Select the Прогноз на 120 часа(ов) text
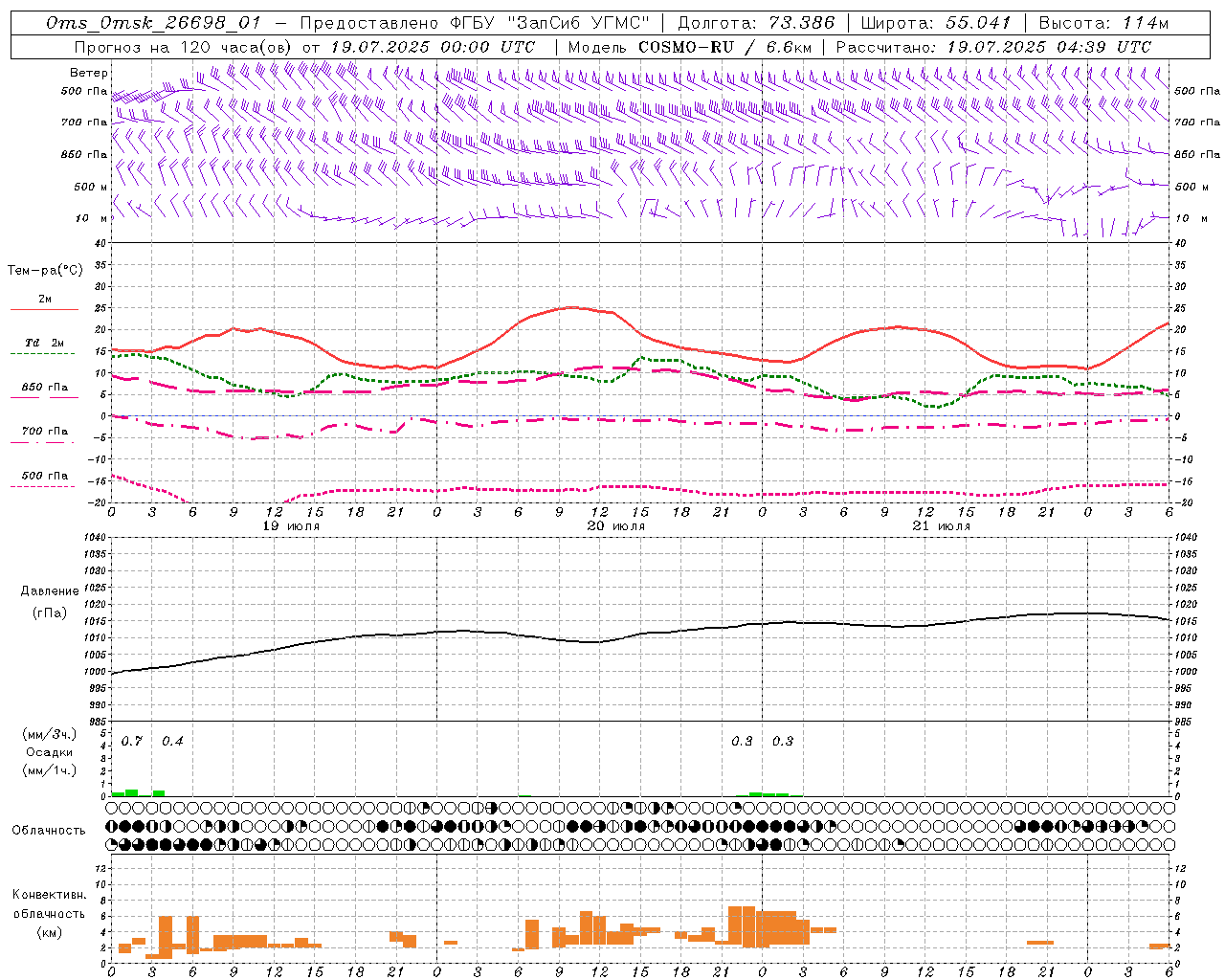 tap(185, 47)
